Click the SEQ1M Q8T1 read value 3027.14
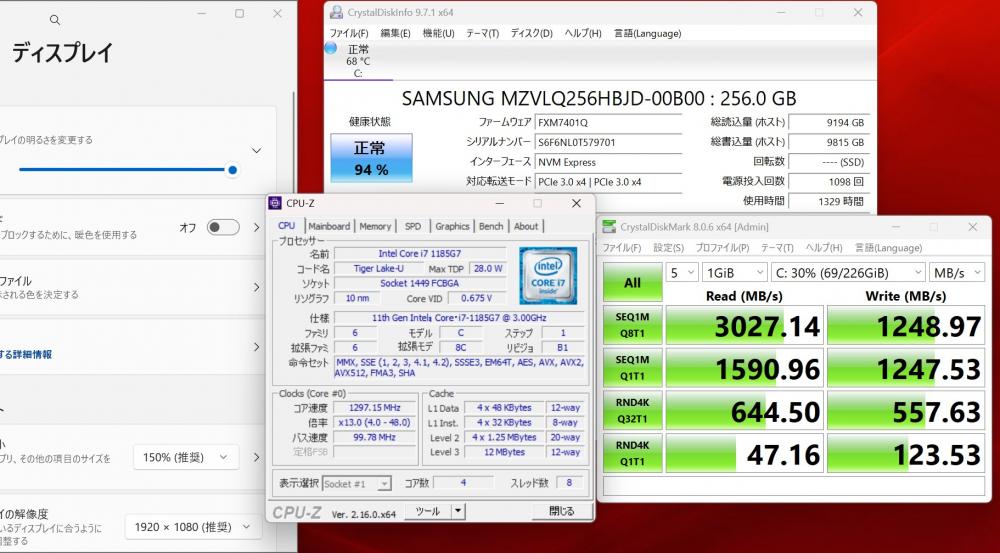This screenshot has height=553, width=1000. pos(744,326)
